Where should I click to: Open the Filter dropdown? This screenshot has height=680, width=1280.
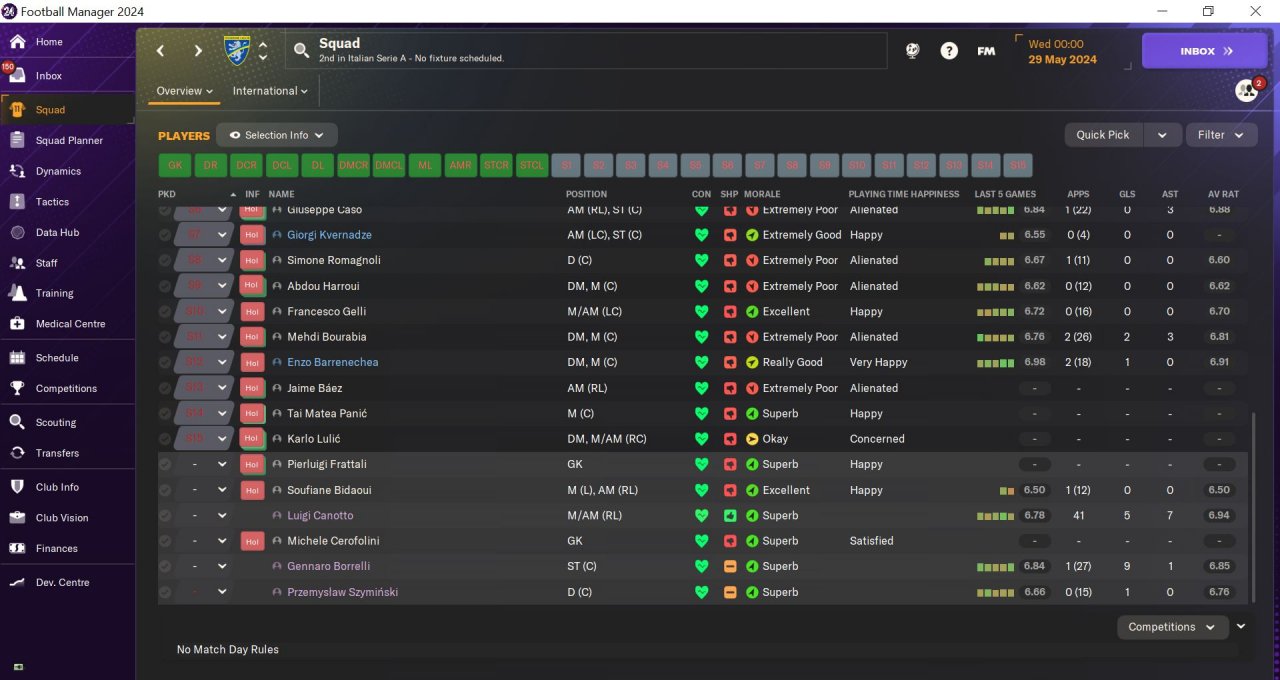coord(1221,135)
